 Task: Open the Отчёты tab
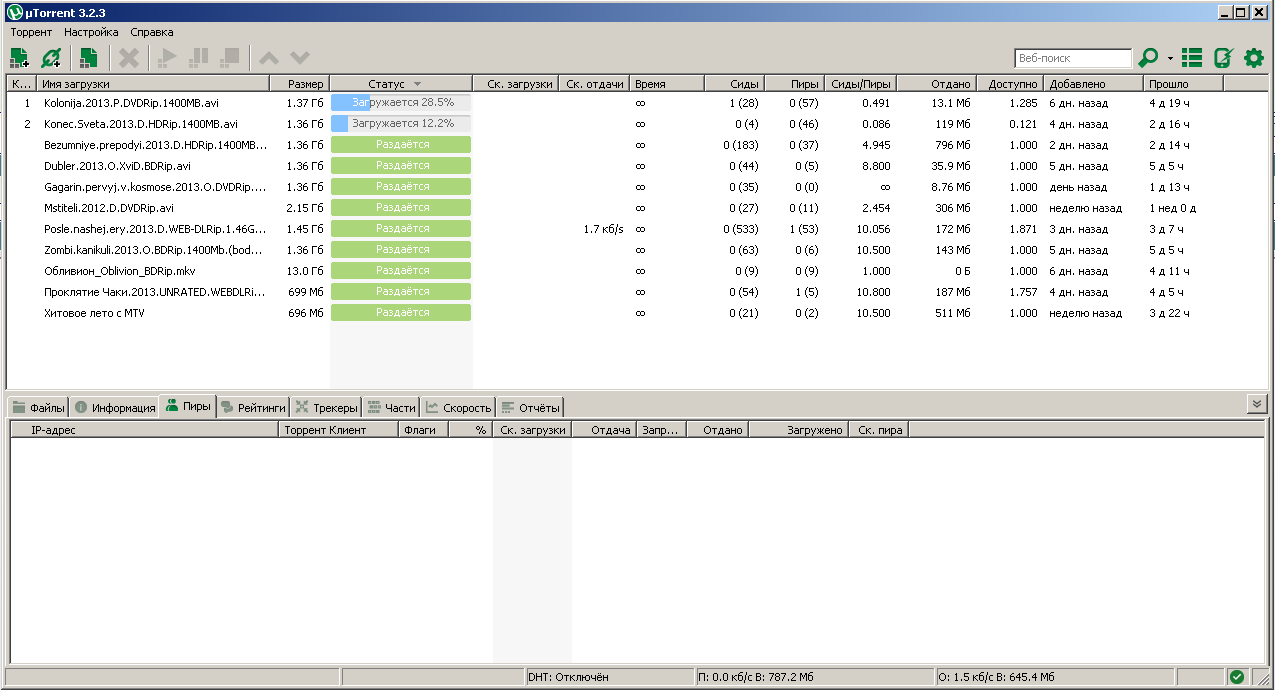530,407
